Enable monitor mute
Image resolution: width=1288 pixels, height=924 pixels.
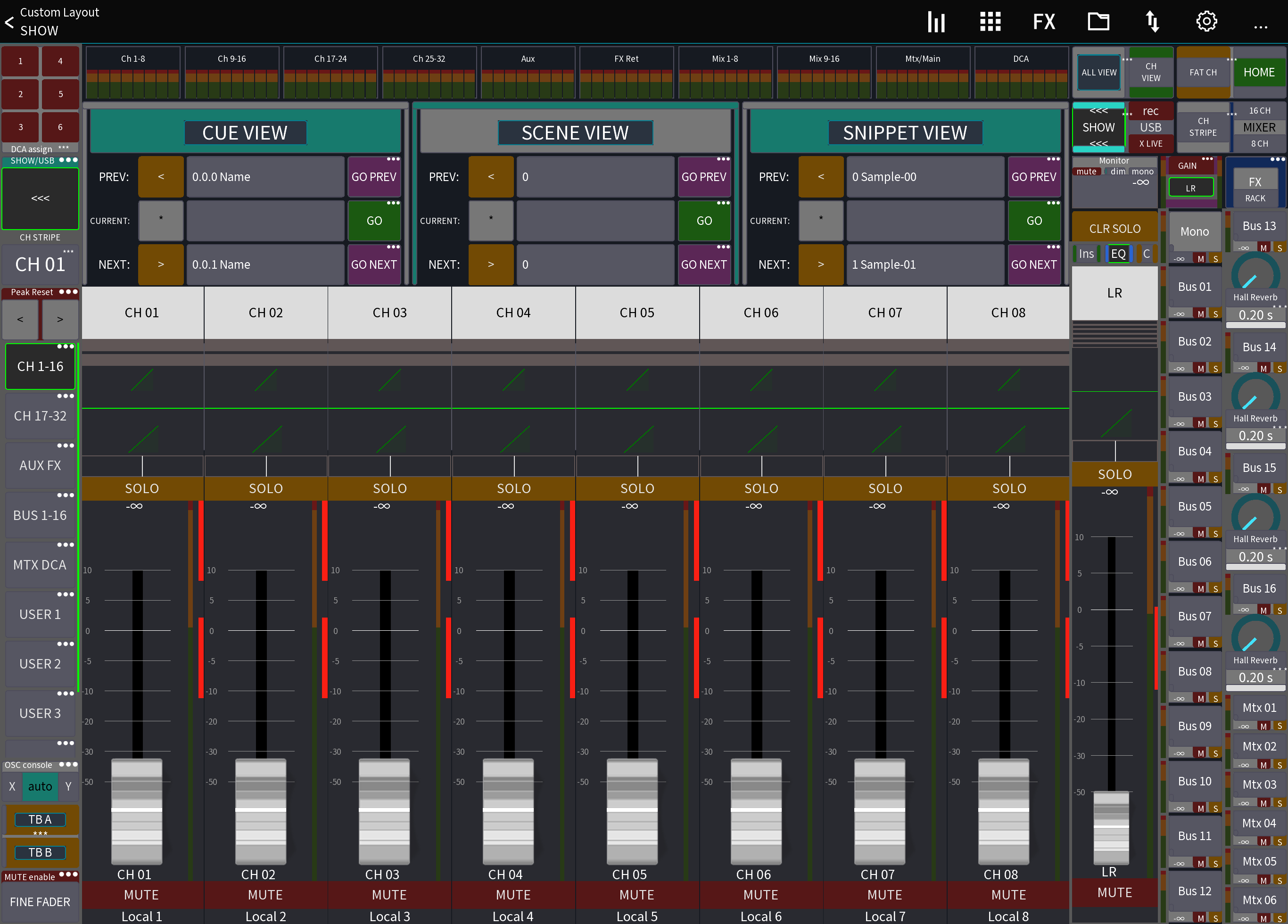[1088, 171]
